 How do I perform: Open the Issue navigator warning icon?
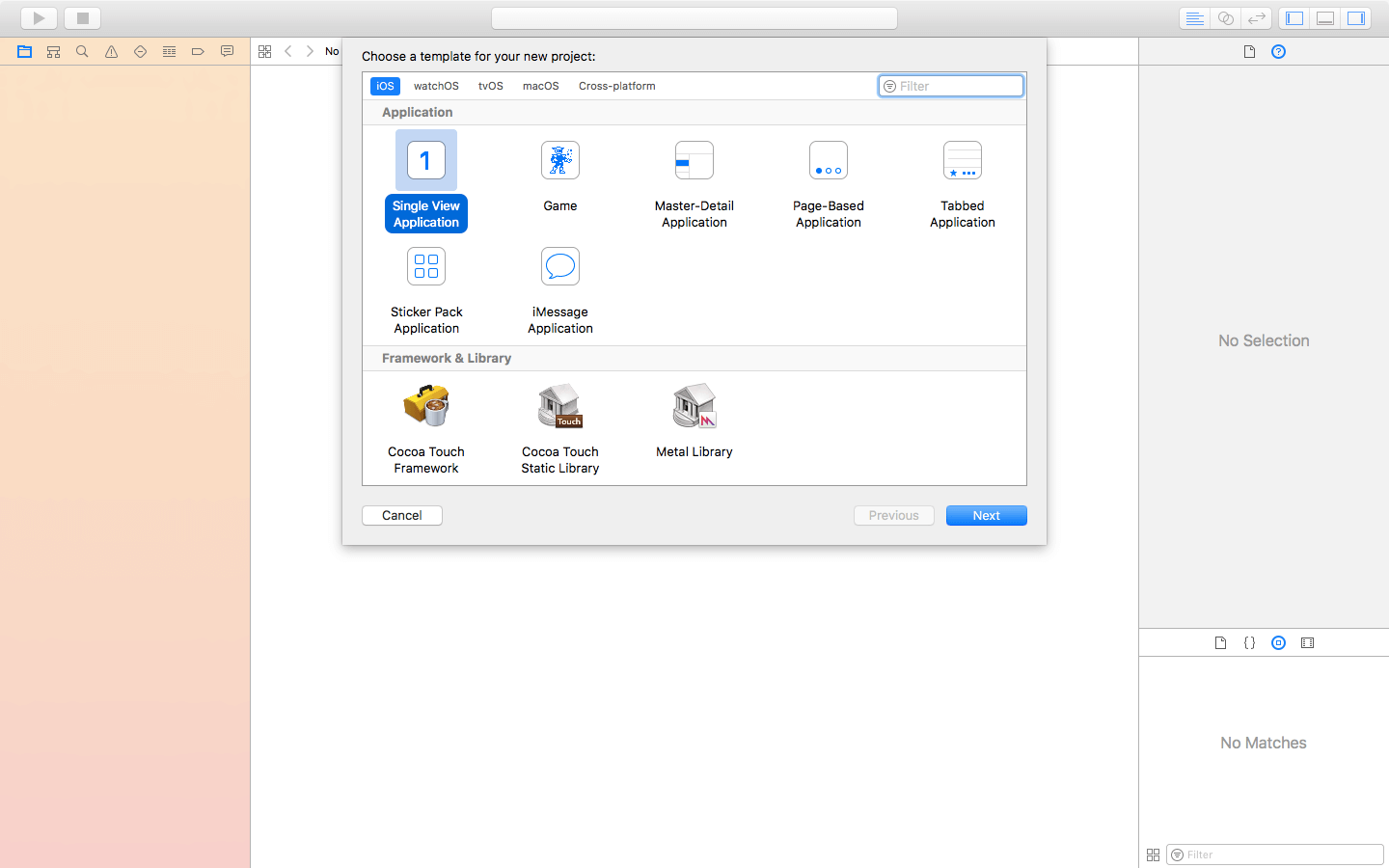[112, 51]
